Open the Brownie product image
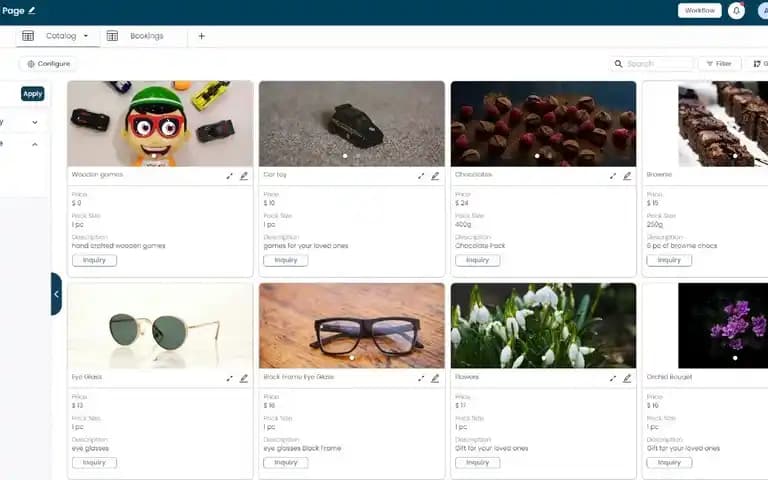The image size is (768, 480). 723,123
